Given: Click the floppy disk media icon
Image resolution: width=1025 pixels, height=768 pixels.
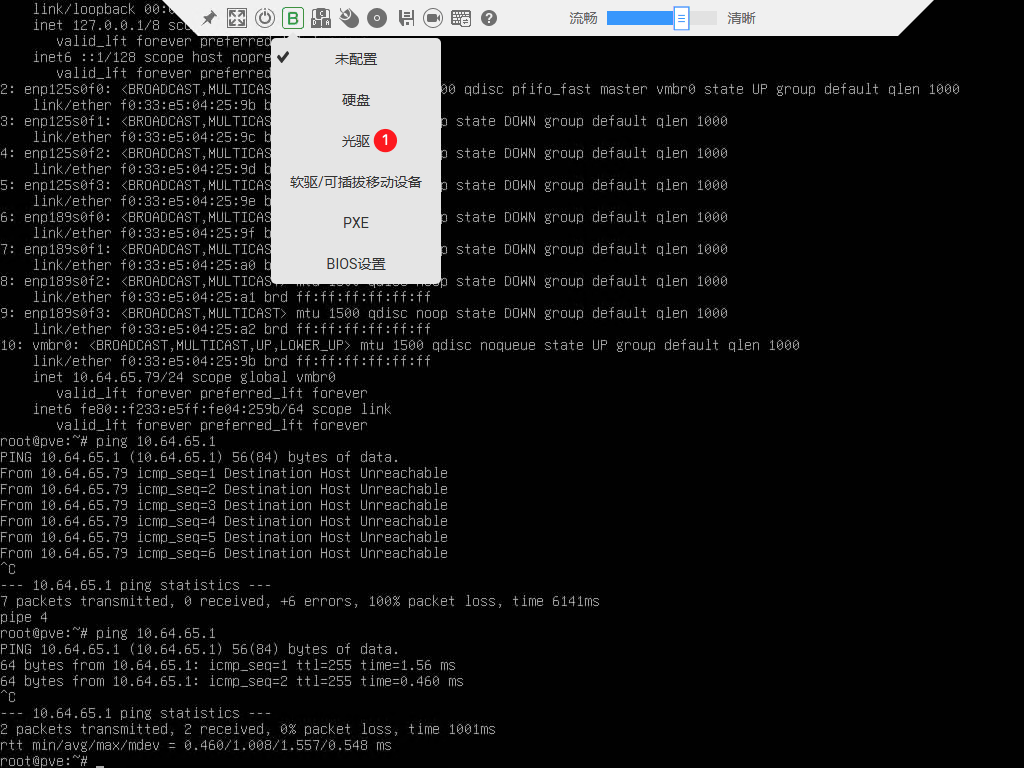Looking at the screenshot, I should [x=406, y=17].
